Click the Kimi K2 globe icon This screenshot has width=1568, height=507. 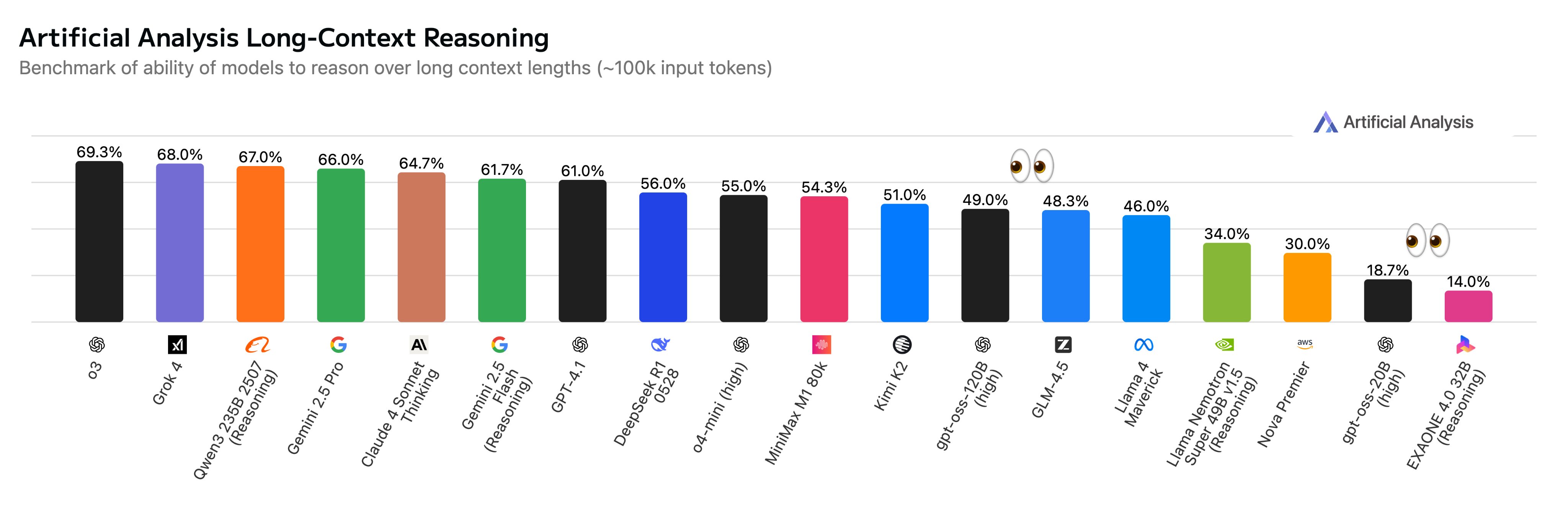902,345
